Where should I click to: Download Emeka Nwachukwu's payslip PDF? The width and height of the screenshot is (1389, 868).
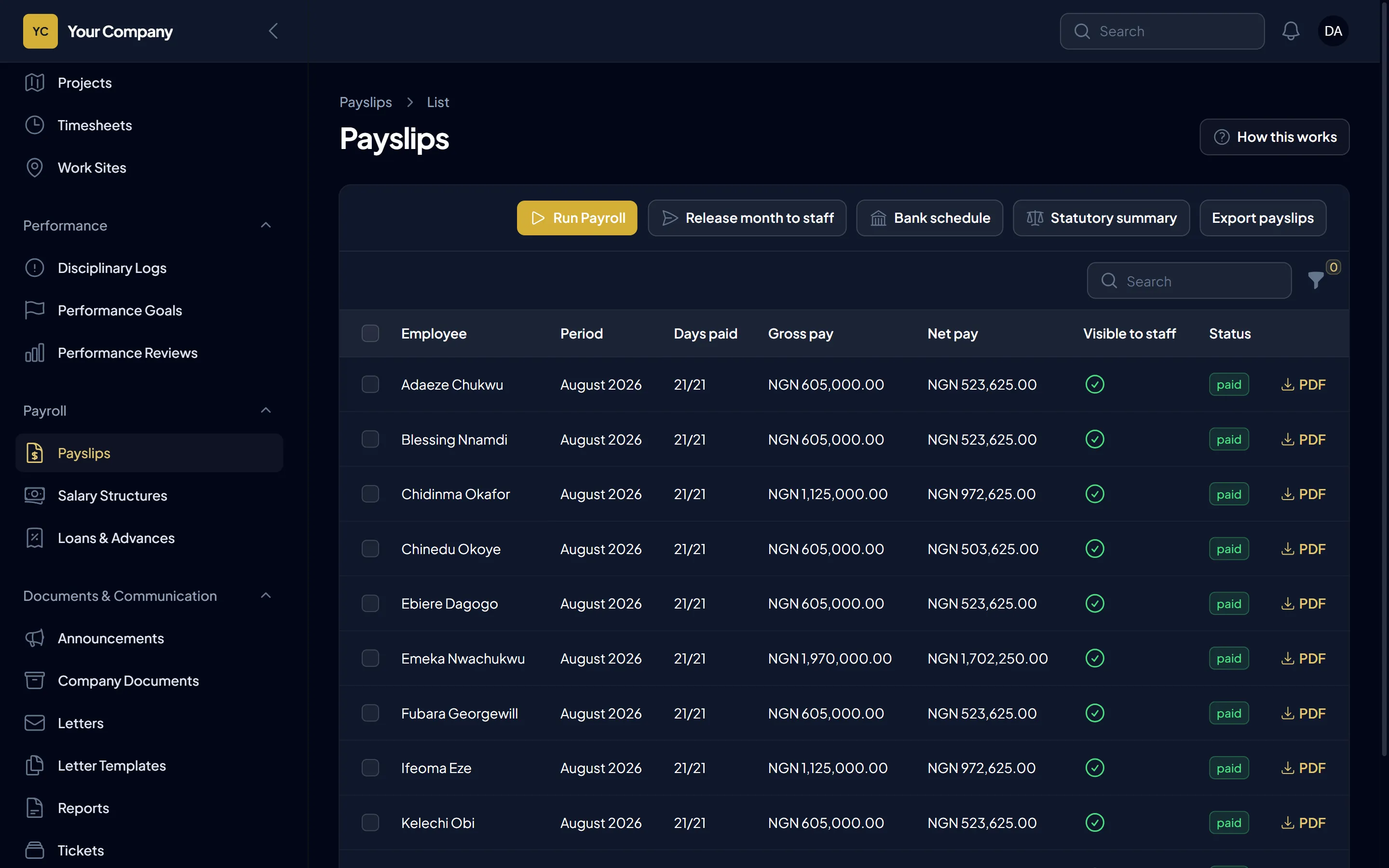1303,658
